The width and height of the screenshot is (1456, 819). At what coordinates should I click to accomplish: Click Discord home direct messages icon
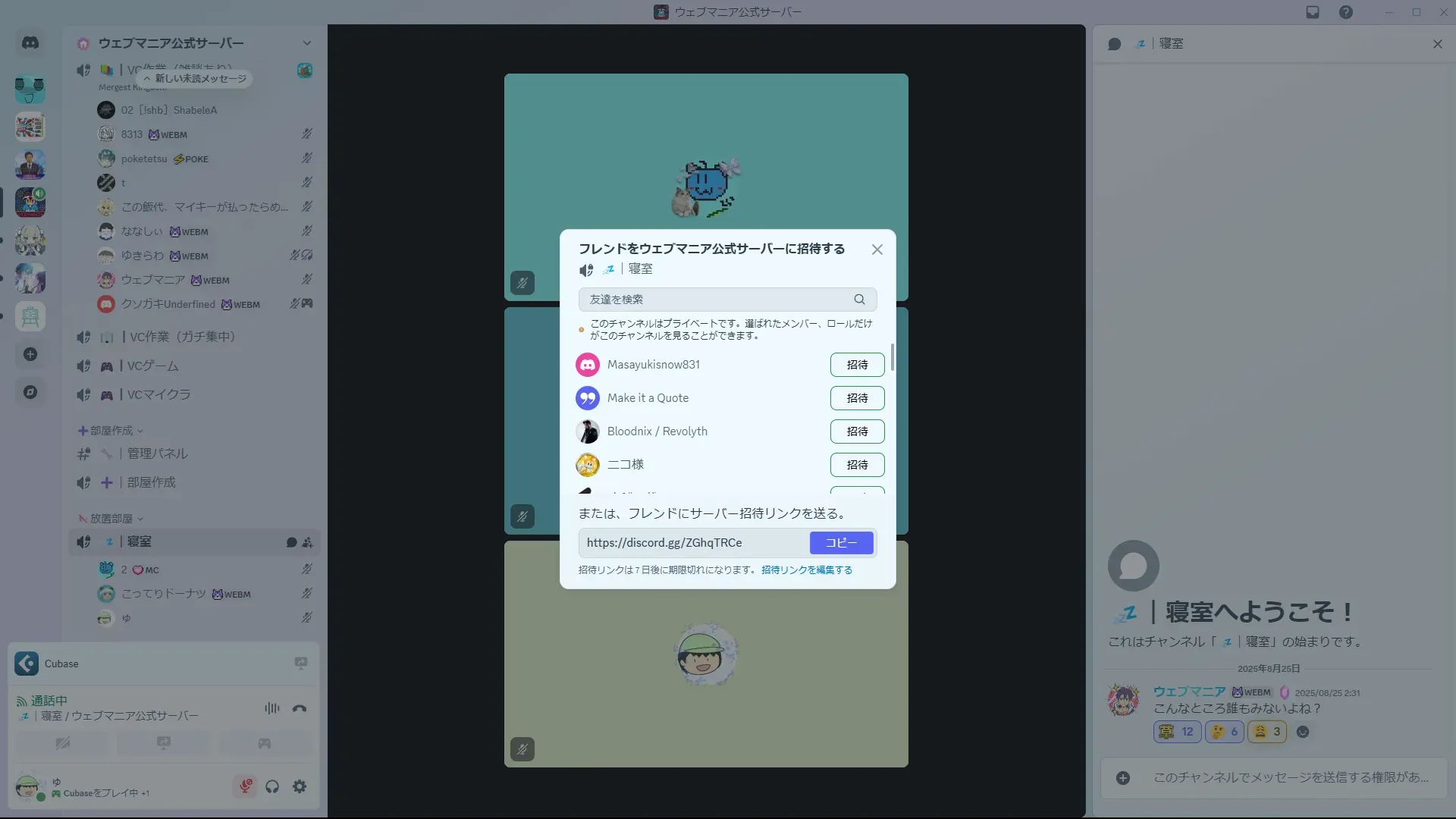click(30, 43)
